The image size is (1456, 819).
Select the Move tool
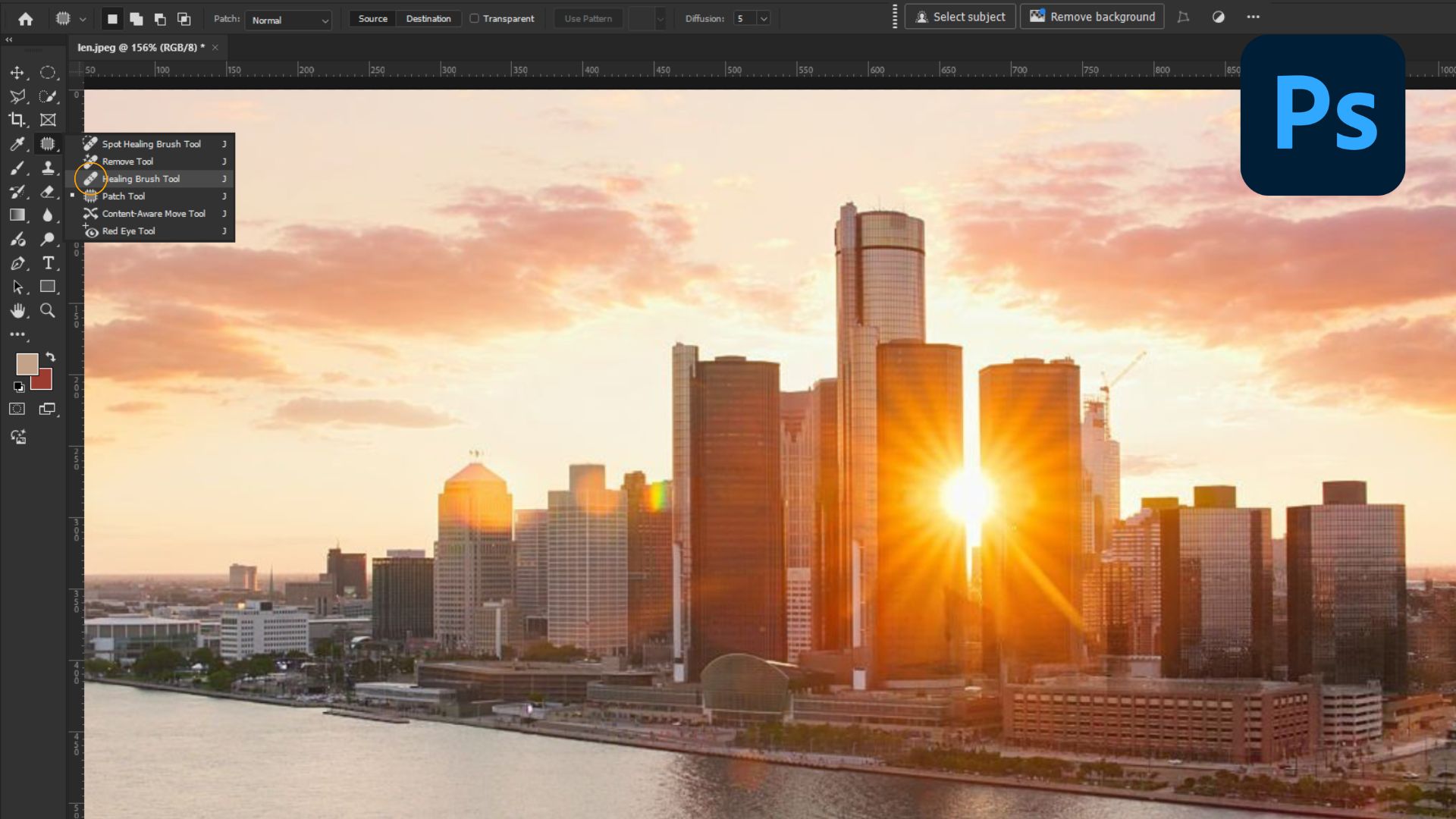(17, 73)
